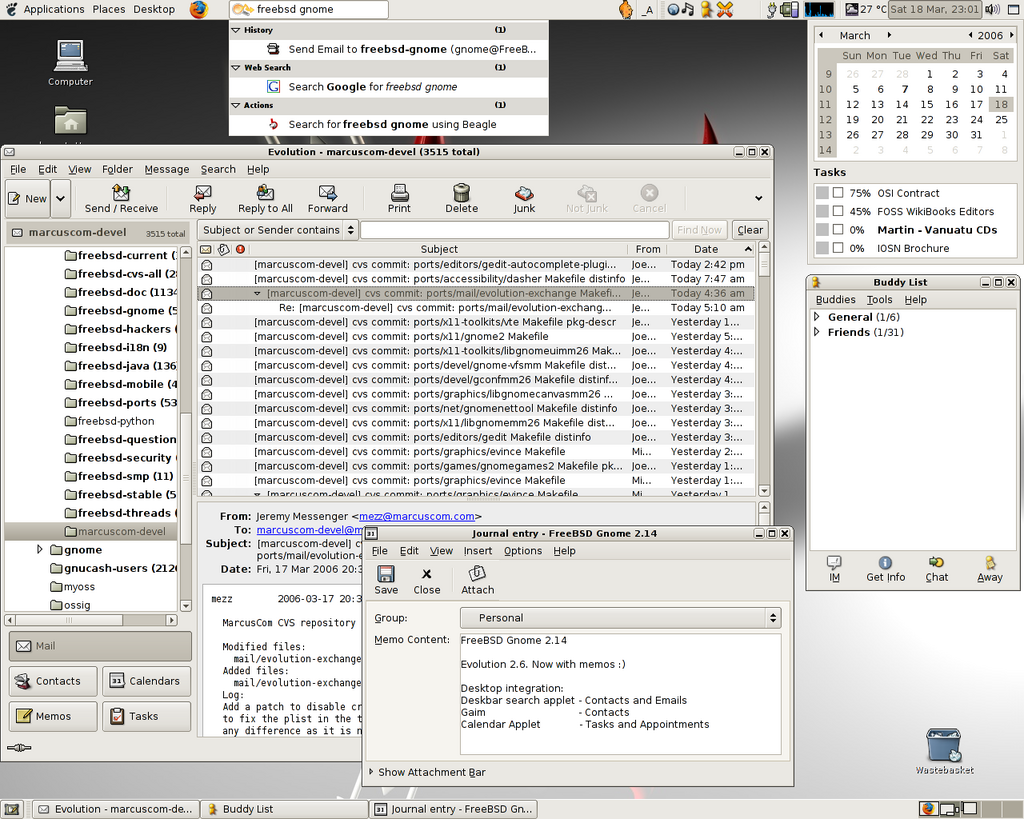Open Computer desktop icon
This screenshot has height=819, width=1024.
71,63
